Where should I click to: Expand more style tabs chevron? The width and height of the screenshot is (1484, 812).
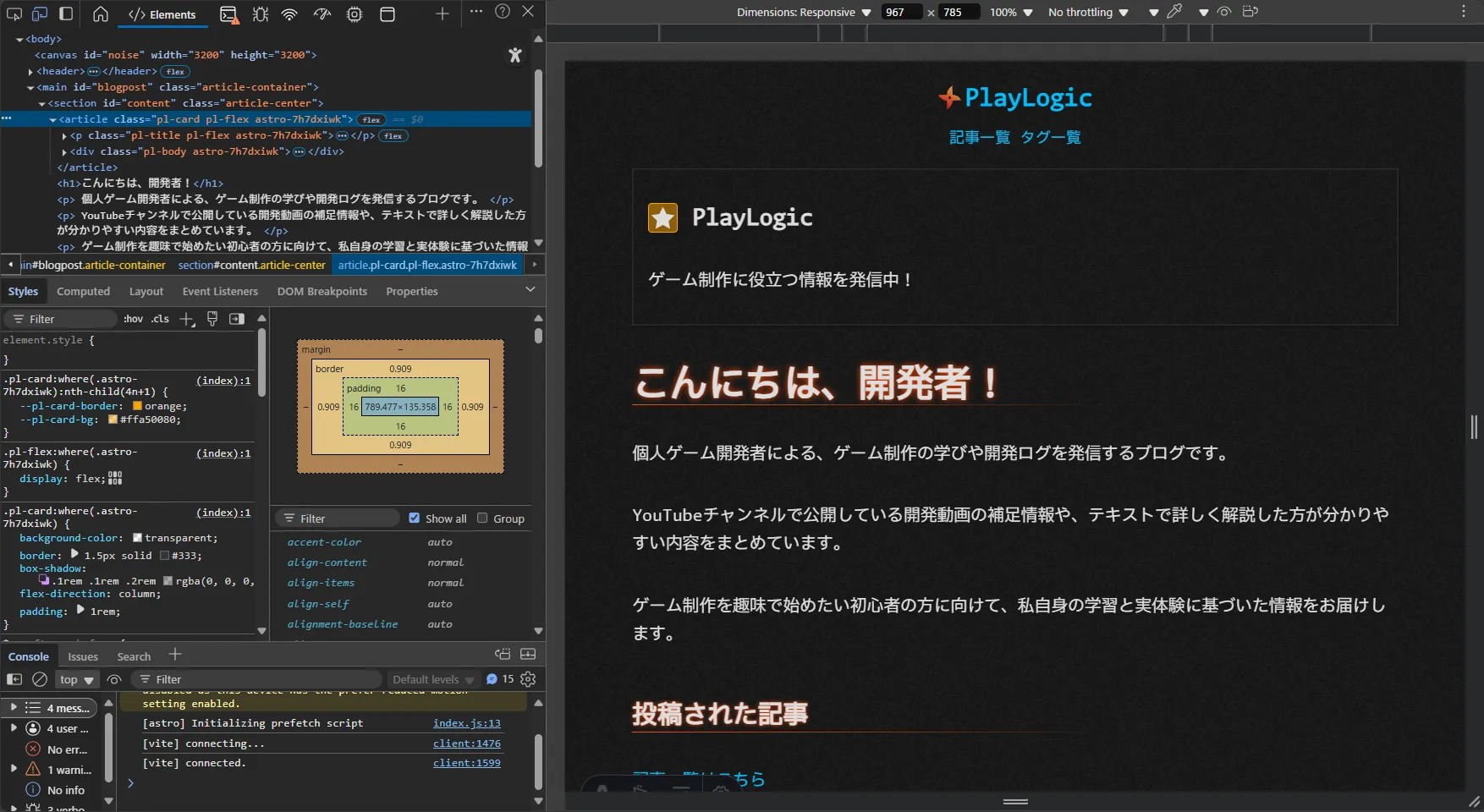[530, 290]
